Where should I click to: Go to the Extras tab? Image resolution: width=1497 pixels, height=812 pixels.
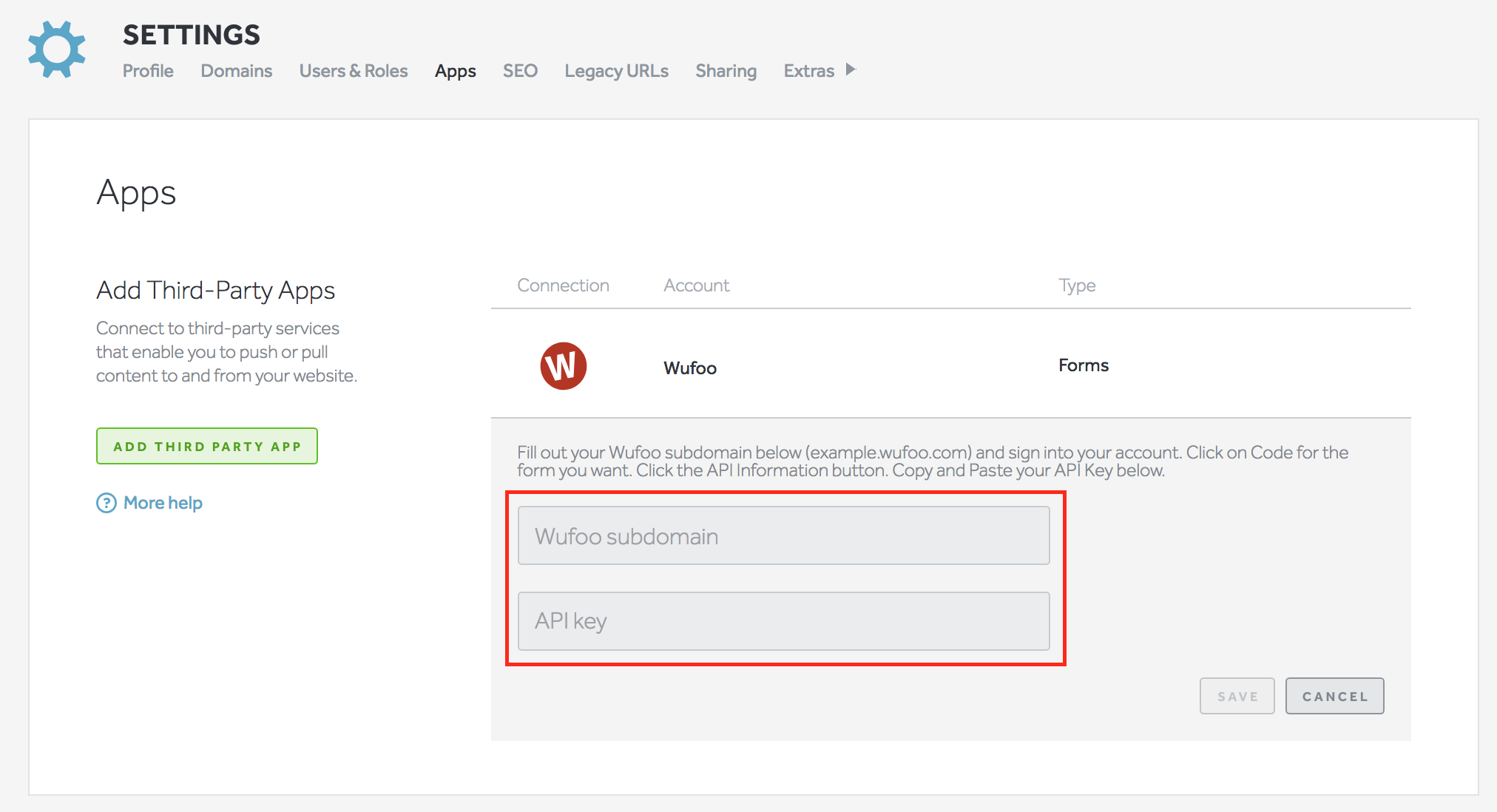808,71
